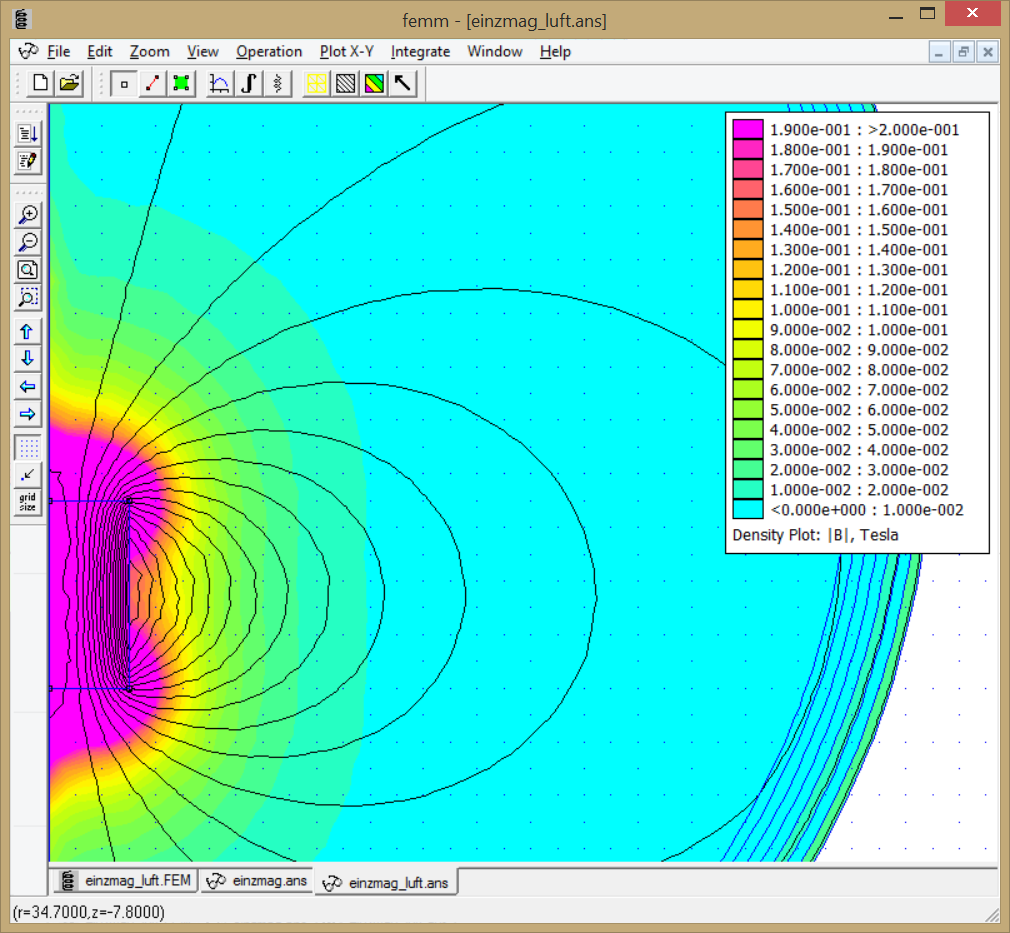Open the X-Y plot graph icon
Viewport: 1010px width, 933px height.
(219, 84)
